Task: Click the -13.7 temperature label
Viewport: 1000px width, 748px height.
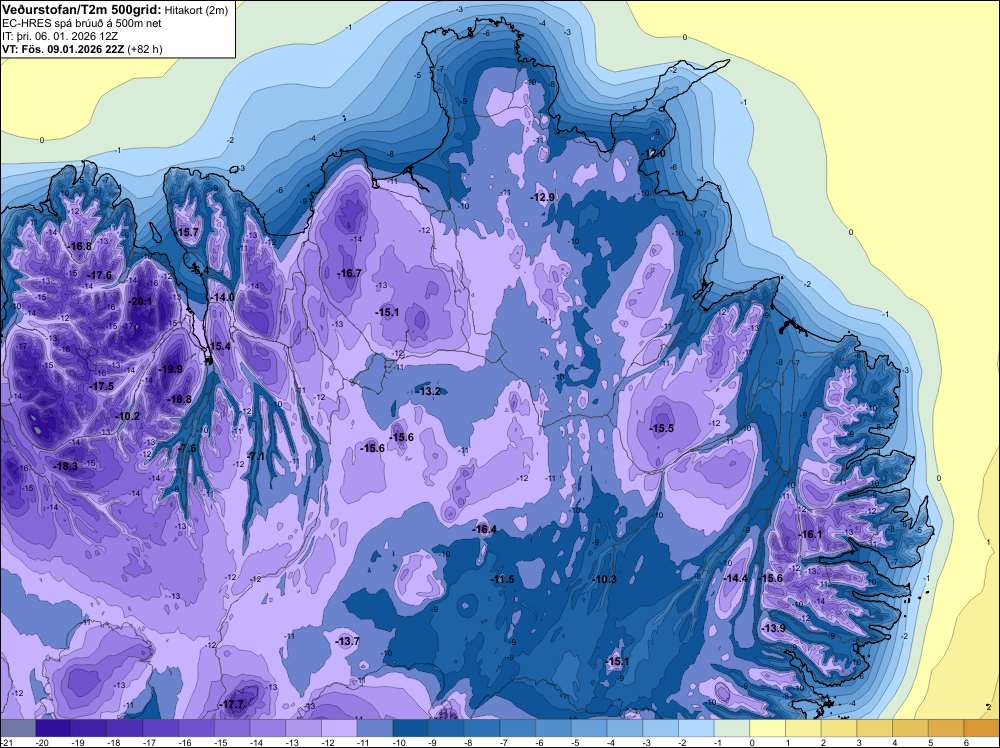Action: [x=348, y=641]
